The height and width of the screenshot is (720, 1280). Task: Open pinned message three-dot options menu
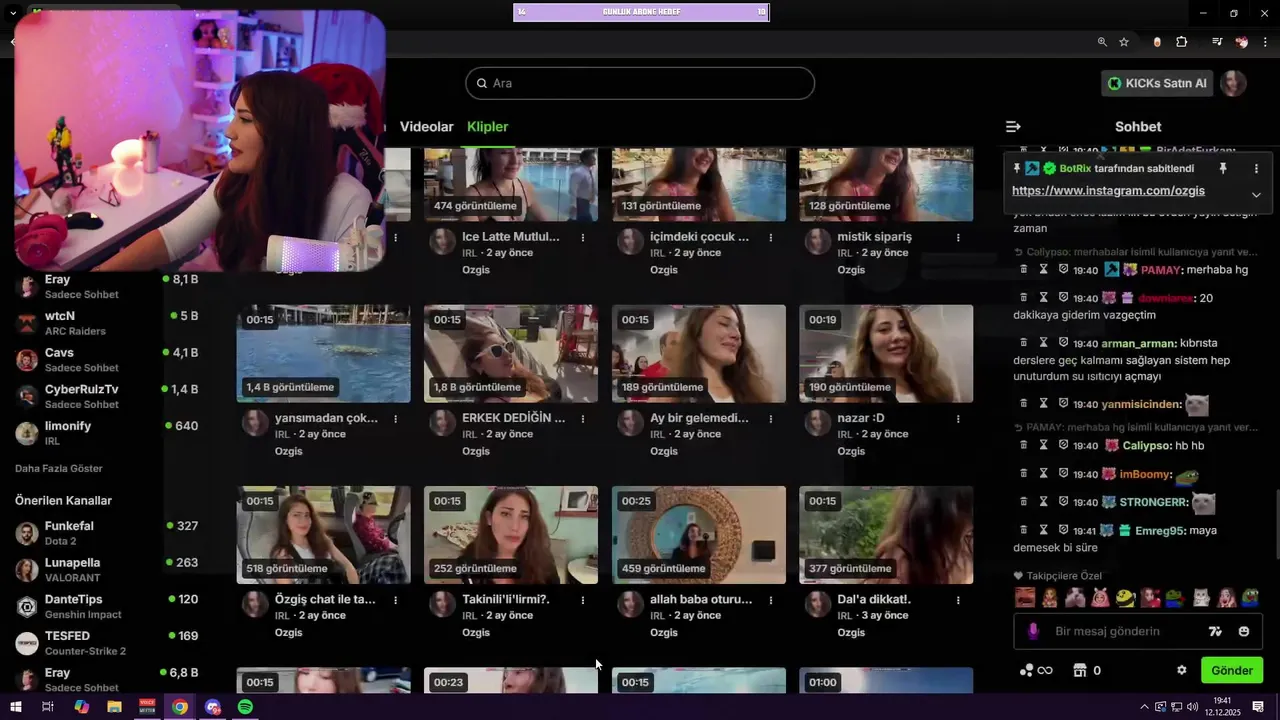click(x=1256, y=169)
